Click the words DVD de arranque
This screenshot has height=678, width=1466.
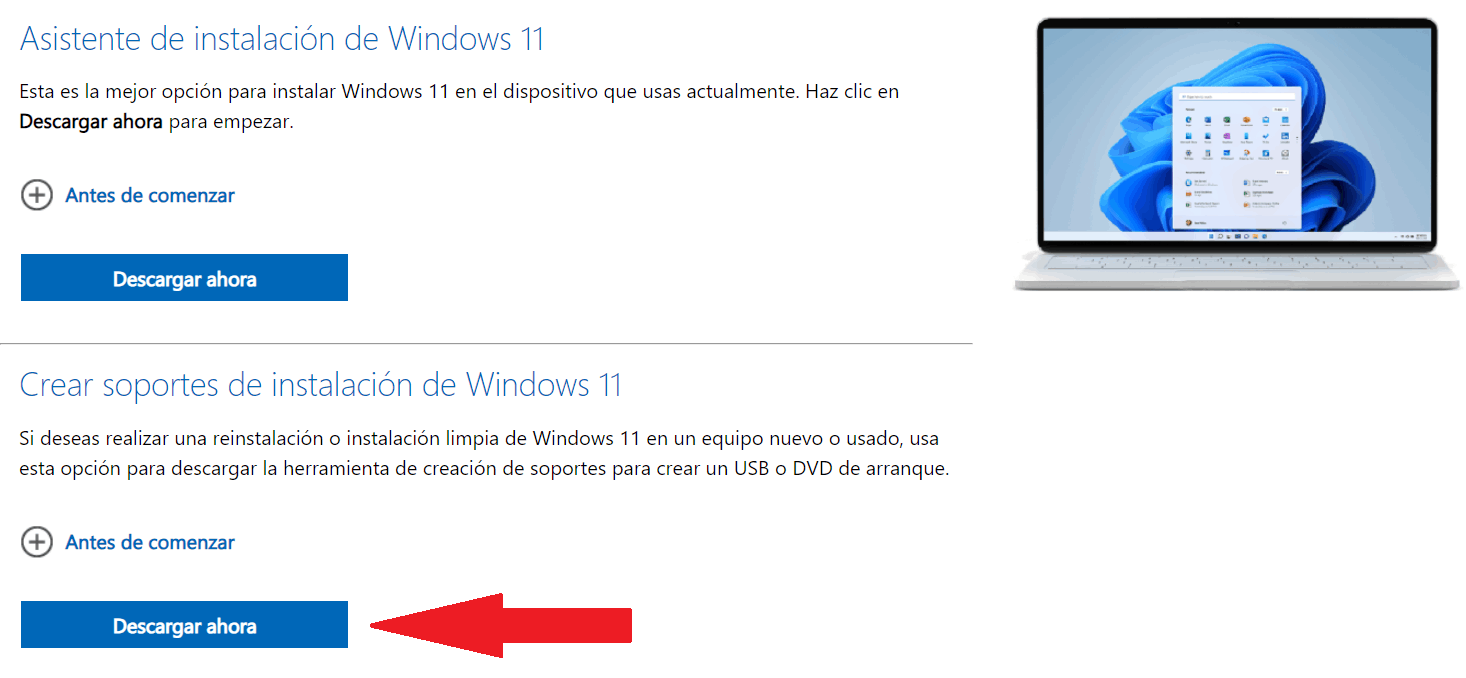pos(870,468)
